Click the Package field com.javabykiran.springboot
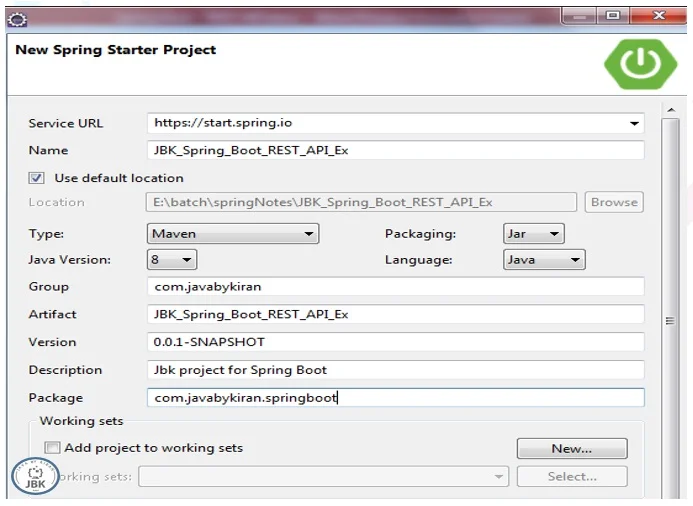 [396, 398]
